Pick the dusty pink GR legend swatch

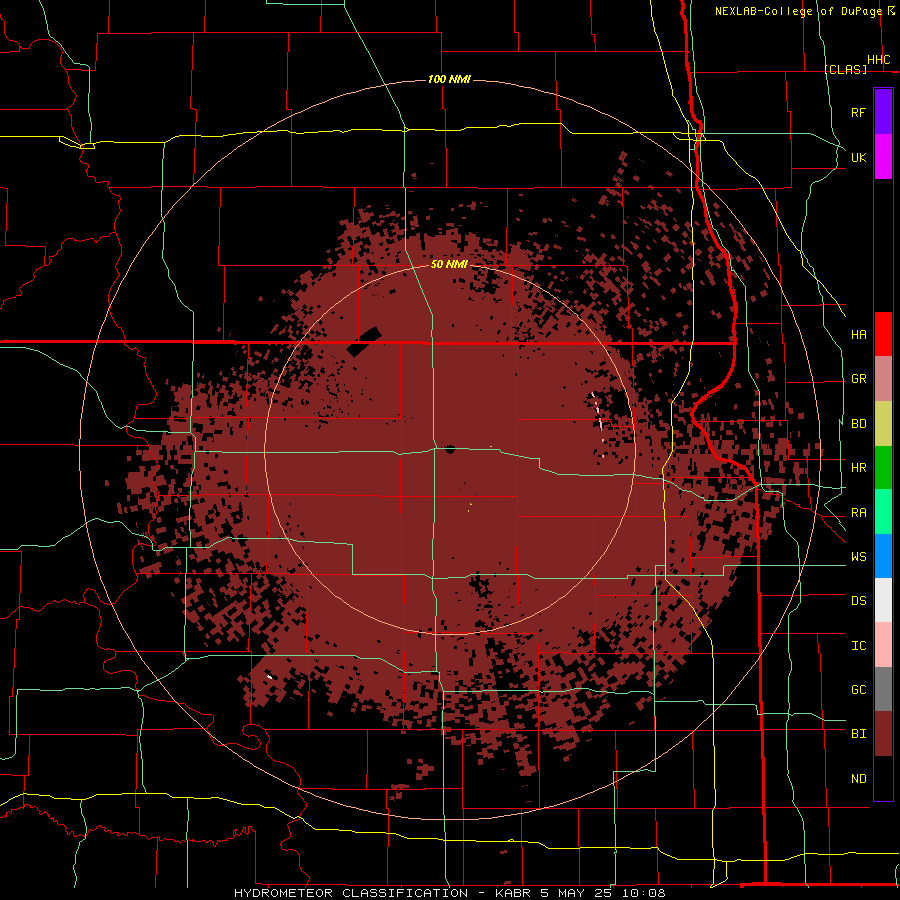click(883, 379)
